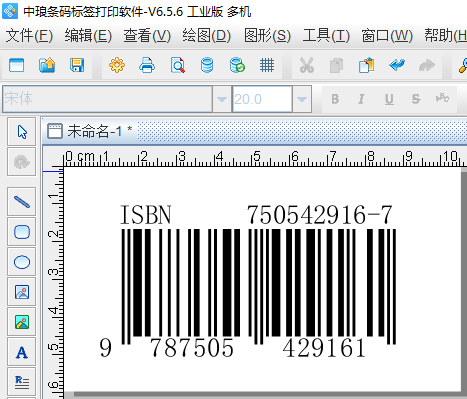Toggle italic formatting
The height and width of the screenshot is (399, 467).
(361, 99)
